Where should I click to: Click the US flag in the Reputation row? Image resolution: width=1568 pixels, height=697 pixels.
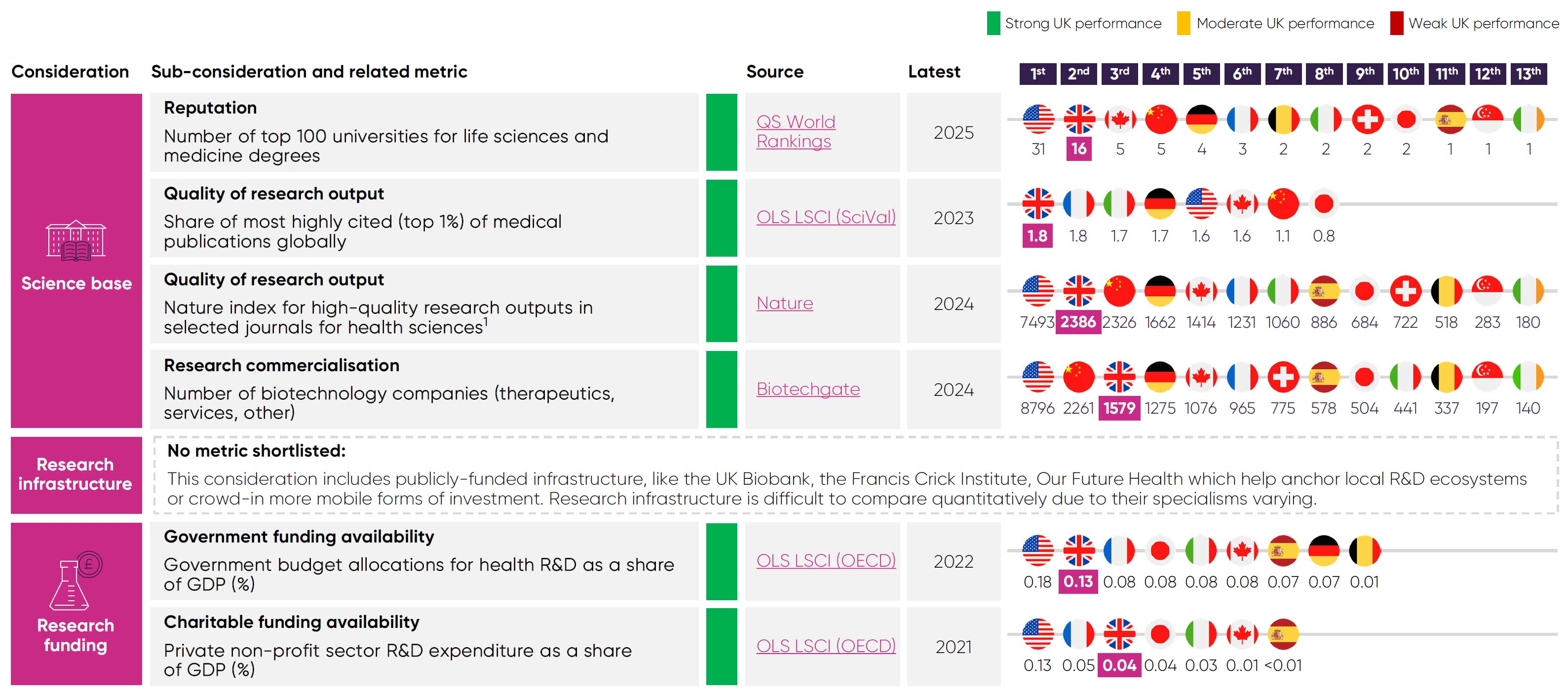[1038, 119]
